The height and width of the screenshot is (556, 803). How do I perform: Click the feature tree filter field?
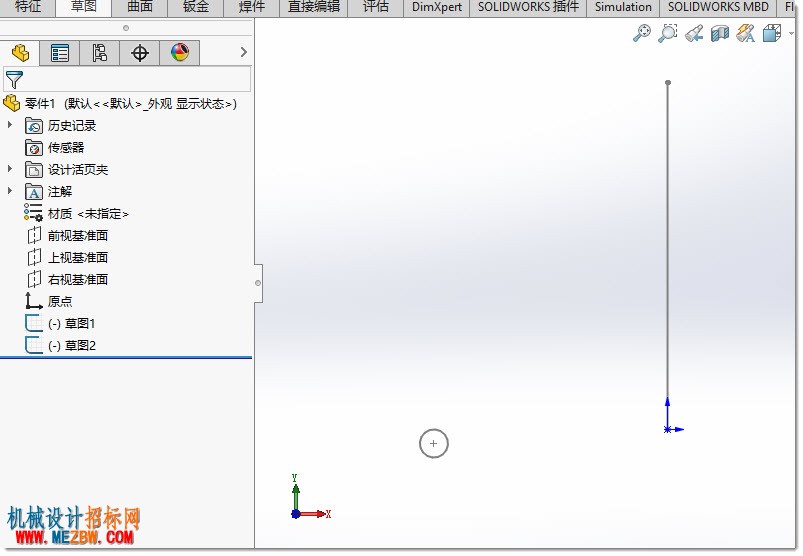[x=127, y=79]
